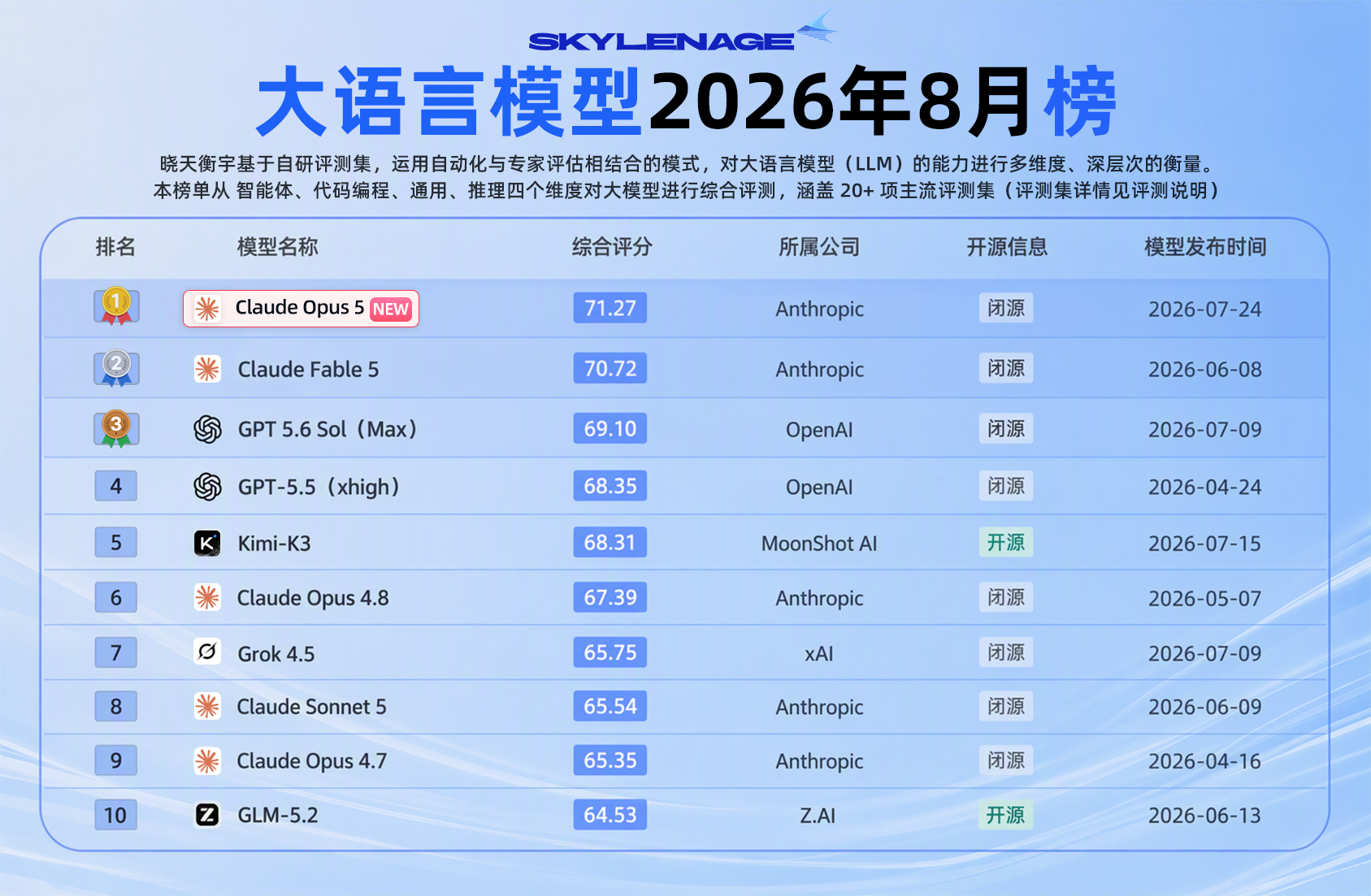Click the 68.31 score badge
This screenshot has width=1371, height=896.
pyautogui.click(x=610, y=542)
